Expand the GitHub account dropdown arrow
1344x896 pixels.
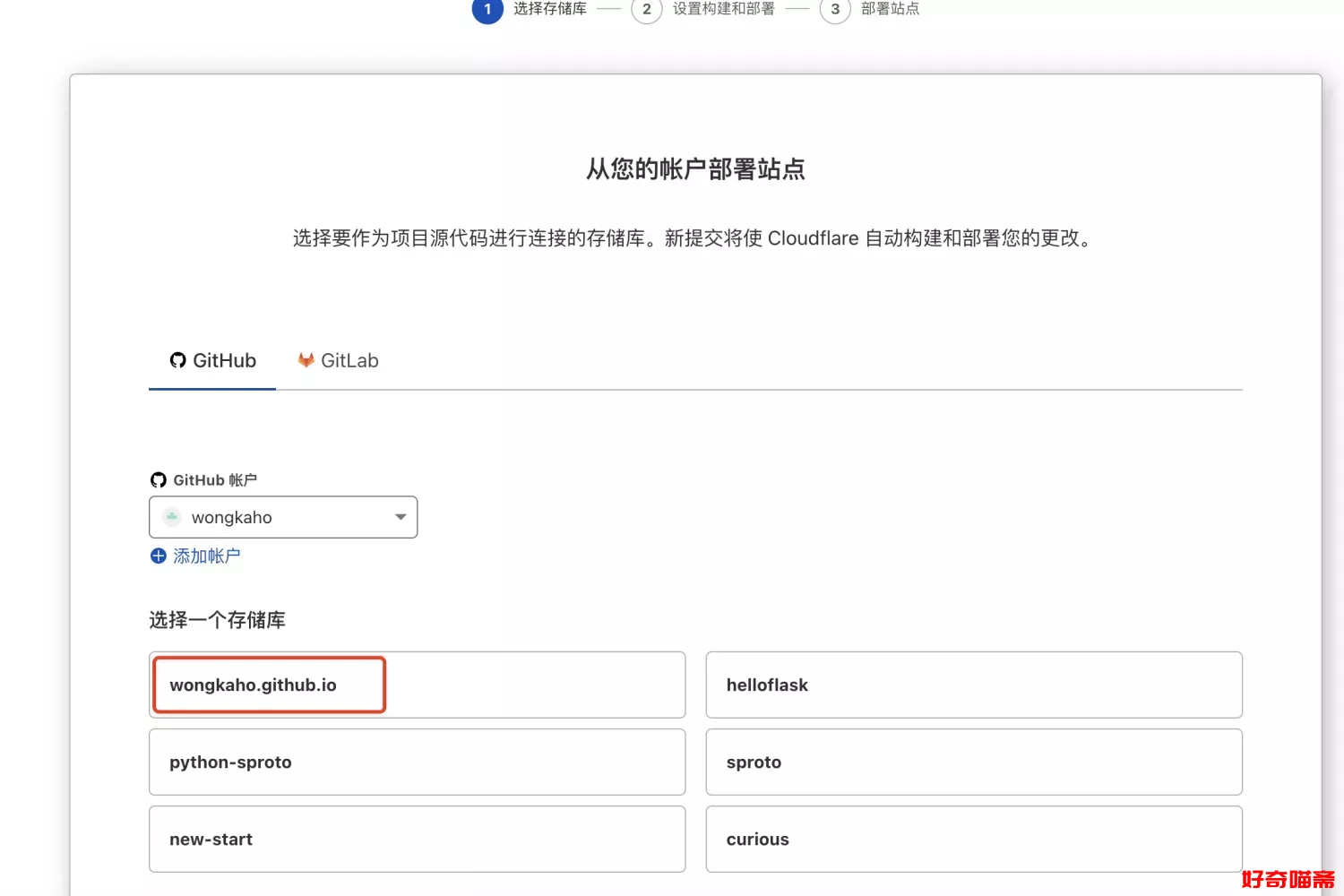pyautogui.click(x=401, y=517)
